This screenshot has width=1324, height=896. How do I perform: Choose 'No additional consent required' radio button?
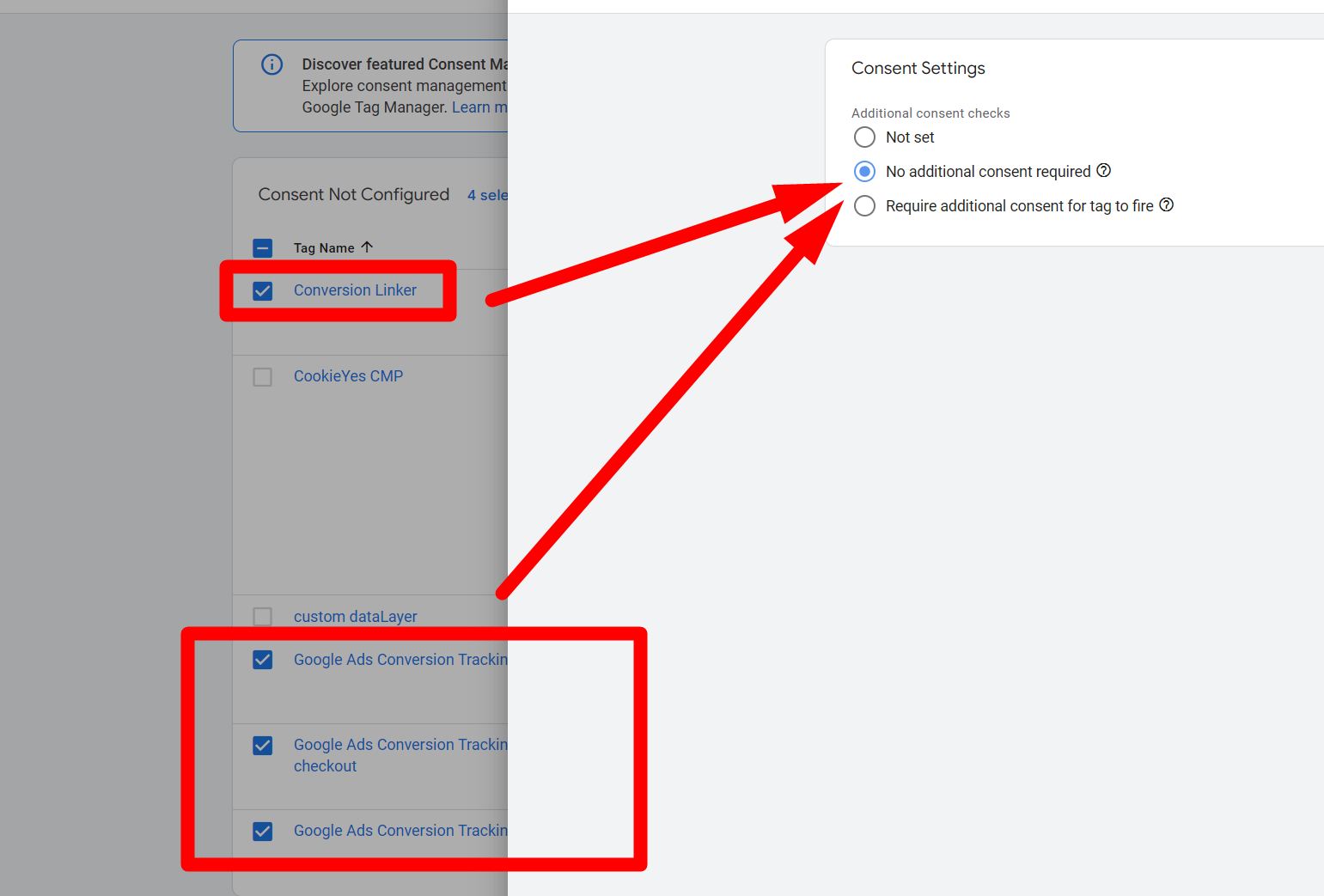click(864, 172)
